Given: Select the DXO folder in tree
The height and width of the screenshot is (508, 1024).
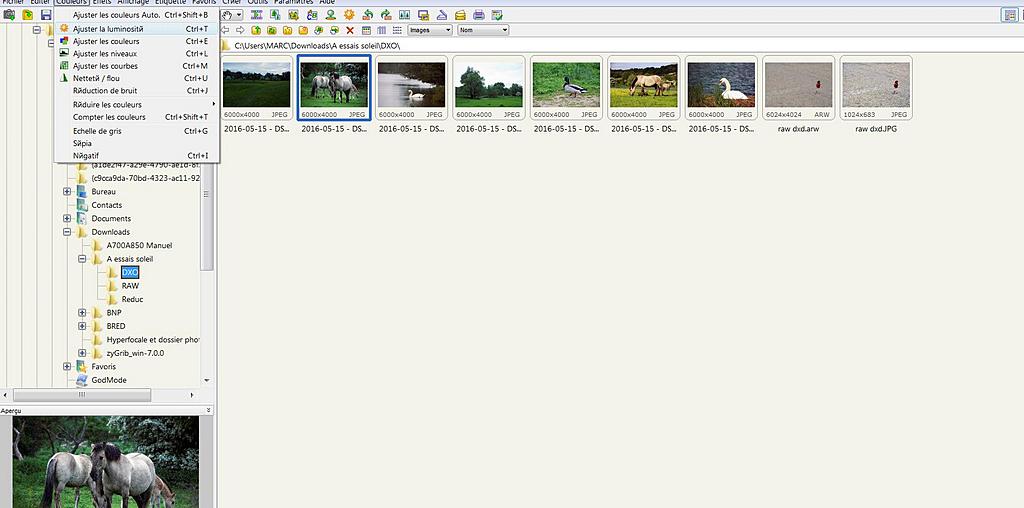Looking at the screenshot, I should click(x=130, y=272).
